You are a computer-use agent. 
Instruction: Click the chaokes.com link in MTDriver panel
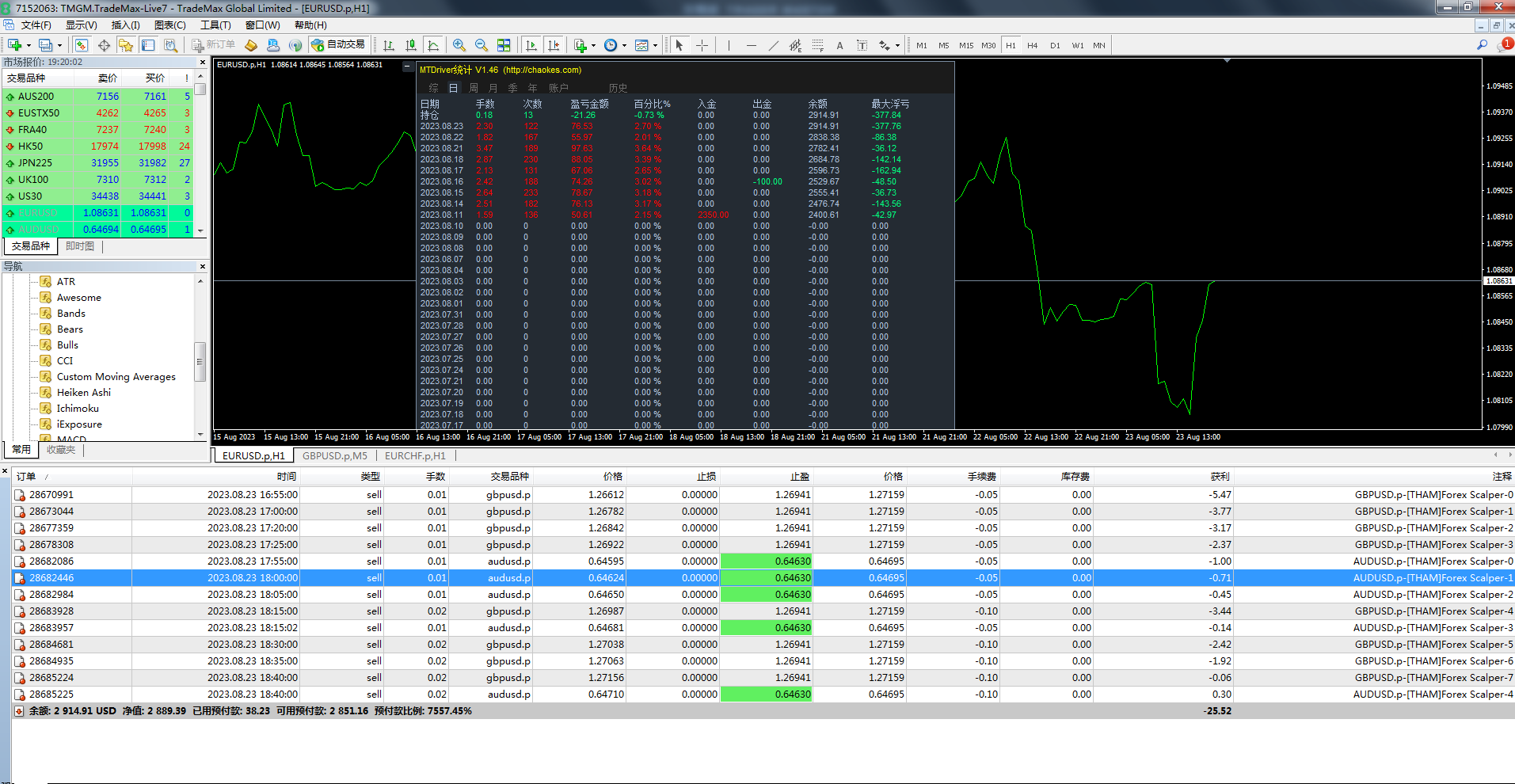coord(542,70)
